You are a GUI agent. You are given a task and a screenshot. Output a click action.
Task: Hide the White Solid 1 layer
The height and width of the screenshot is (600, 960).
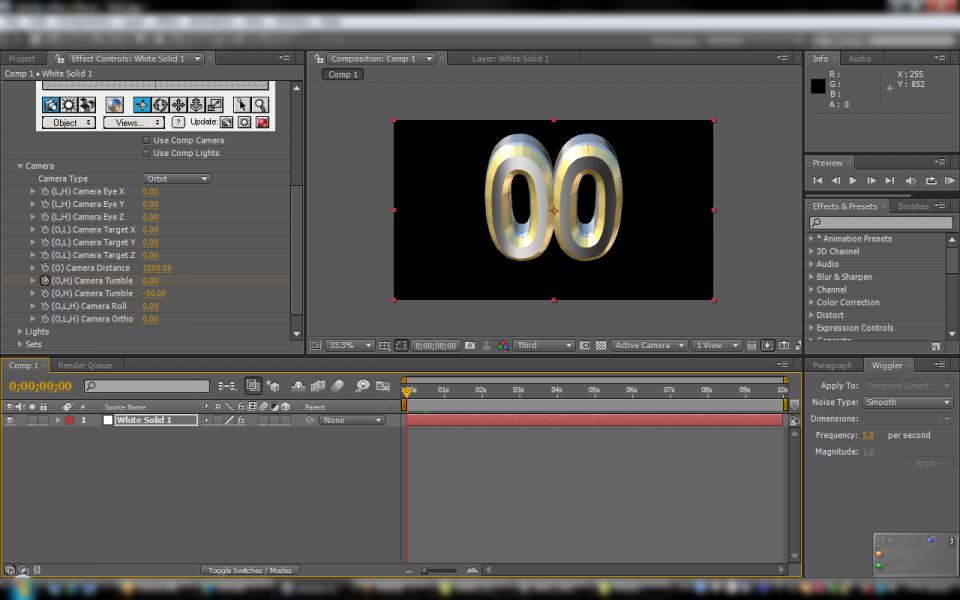pyautogui.click(x=10, y=421)
